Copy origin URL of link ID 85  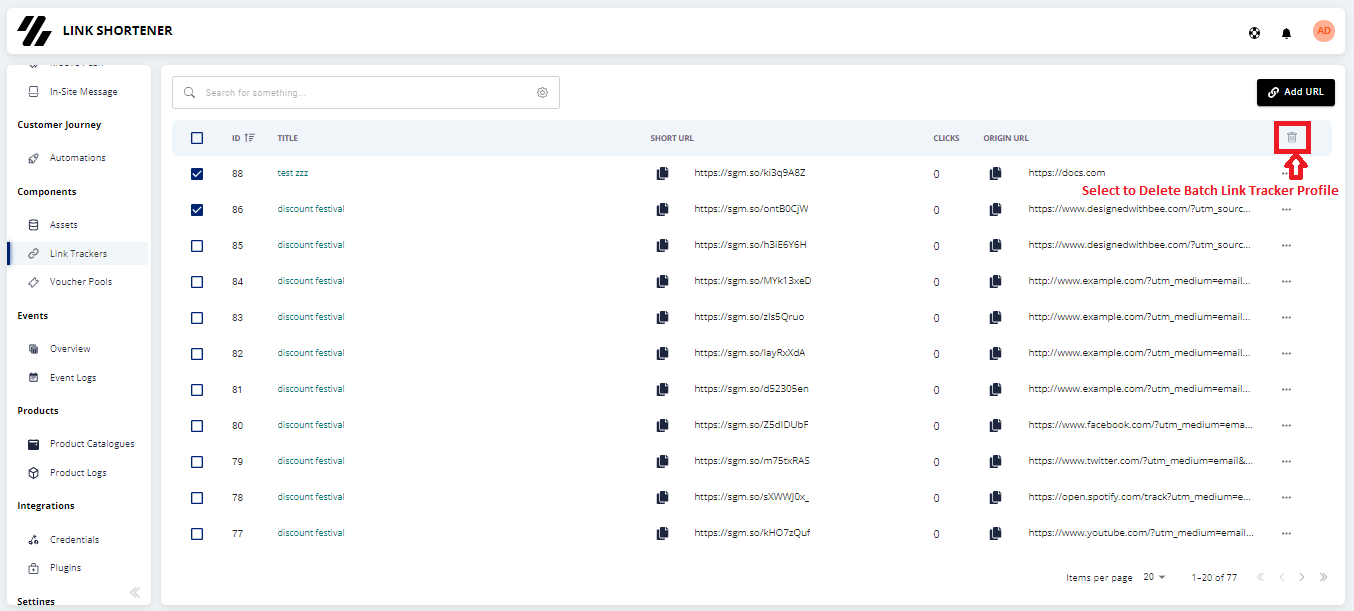click(x=995, y=245)
